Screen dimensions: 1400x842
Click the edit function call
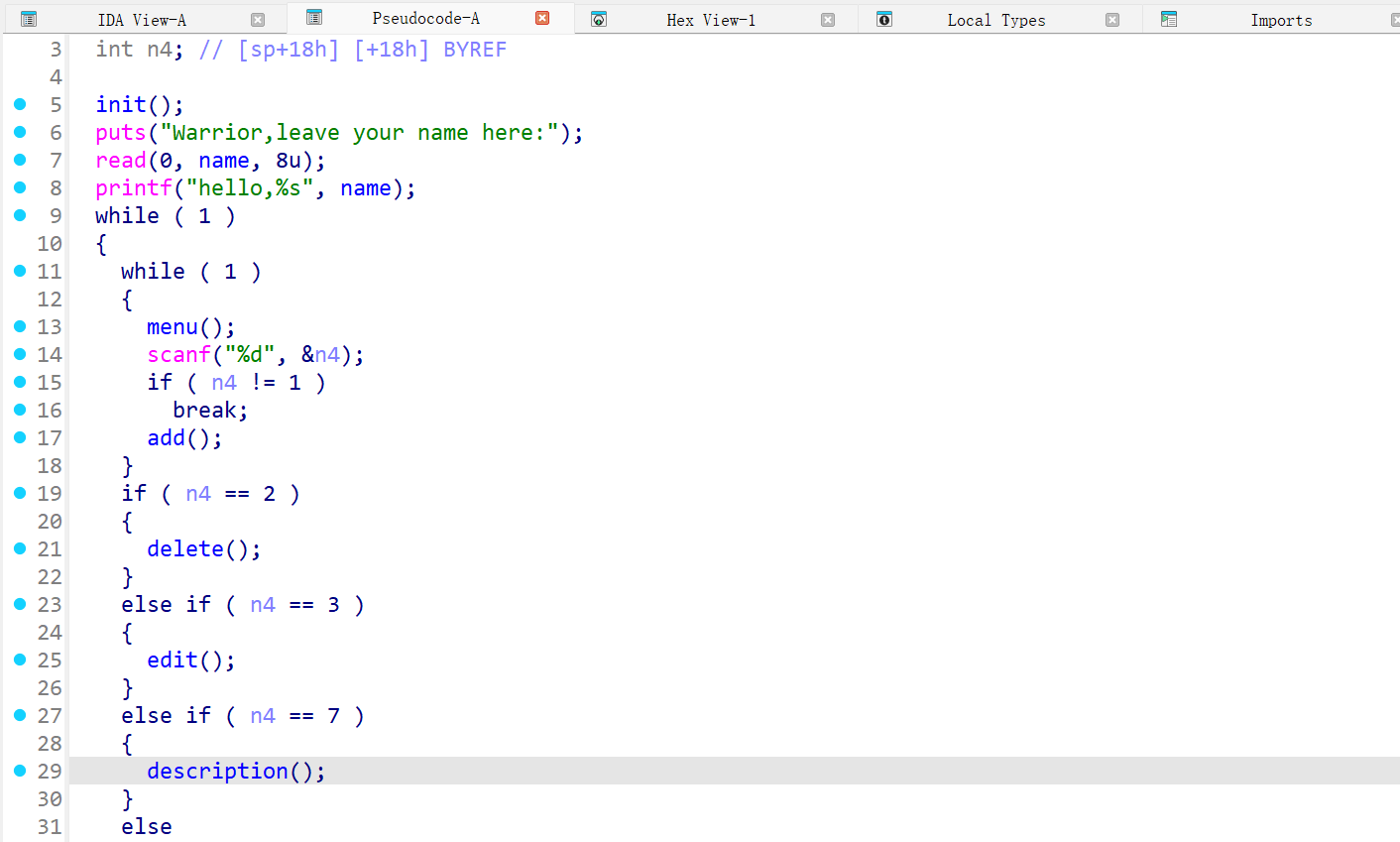click(x=173, y=660)
